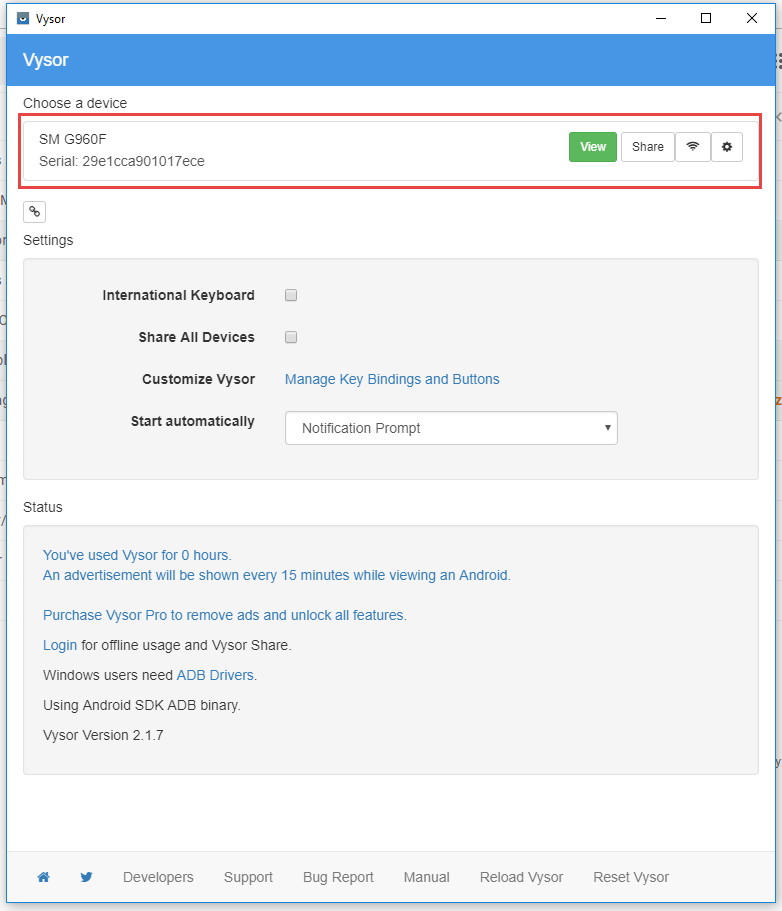Open the Bug Report footer item
The image size is (782, 911).
(x=338, y=877)
